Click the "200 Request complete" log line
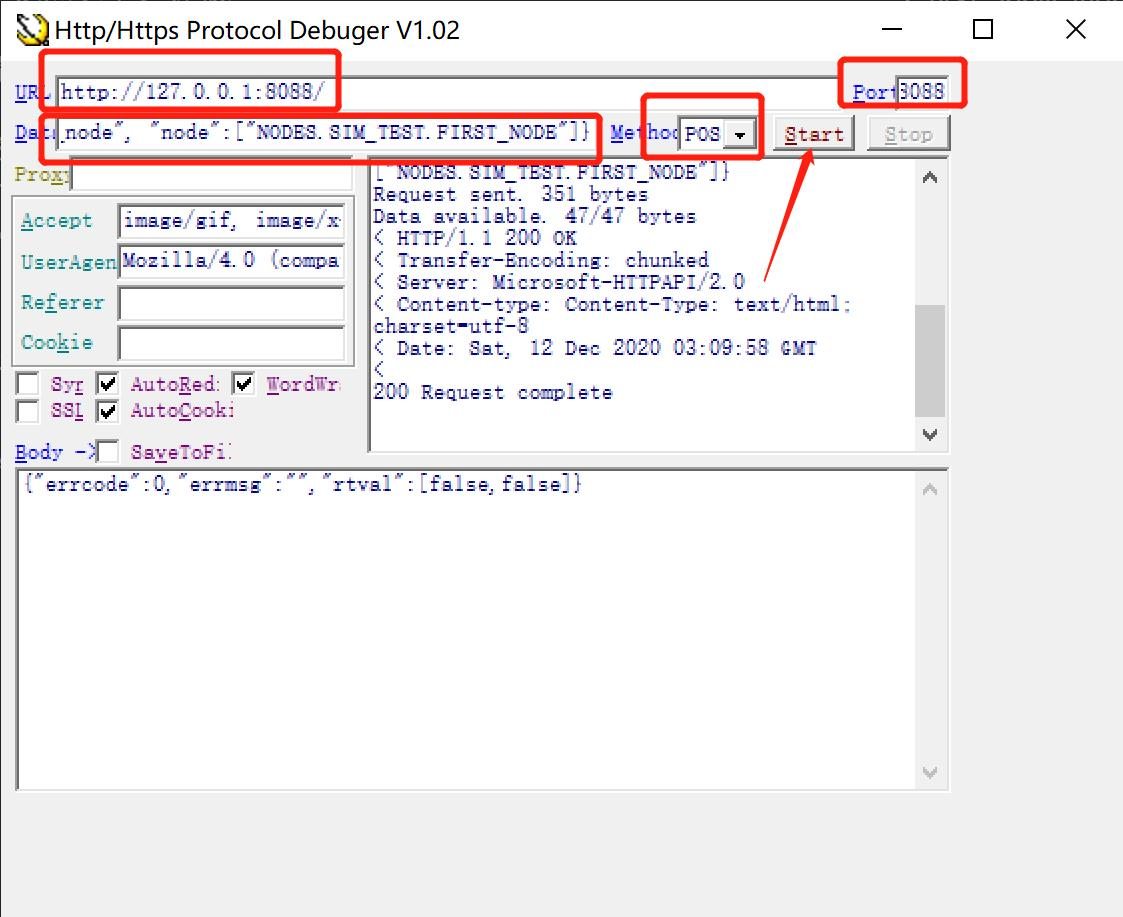The width and height of the screenshot is (1123, 917). 493,393
